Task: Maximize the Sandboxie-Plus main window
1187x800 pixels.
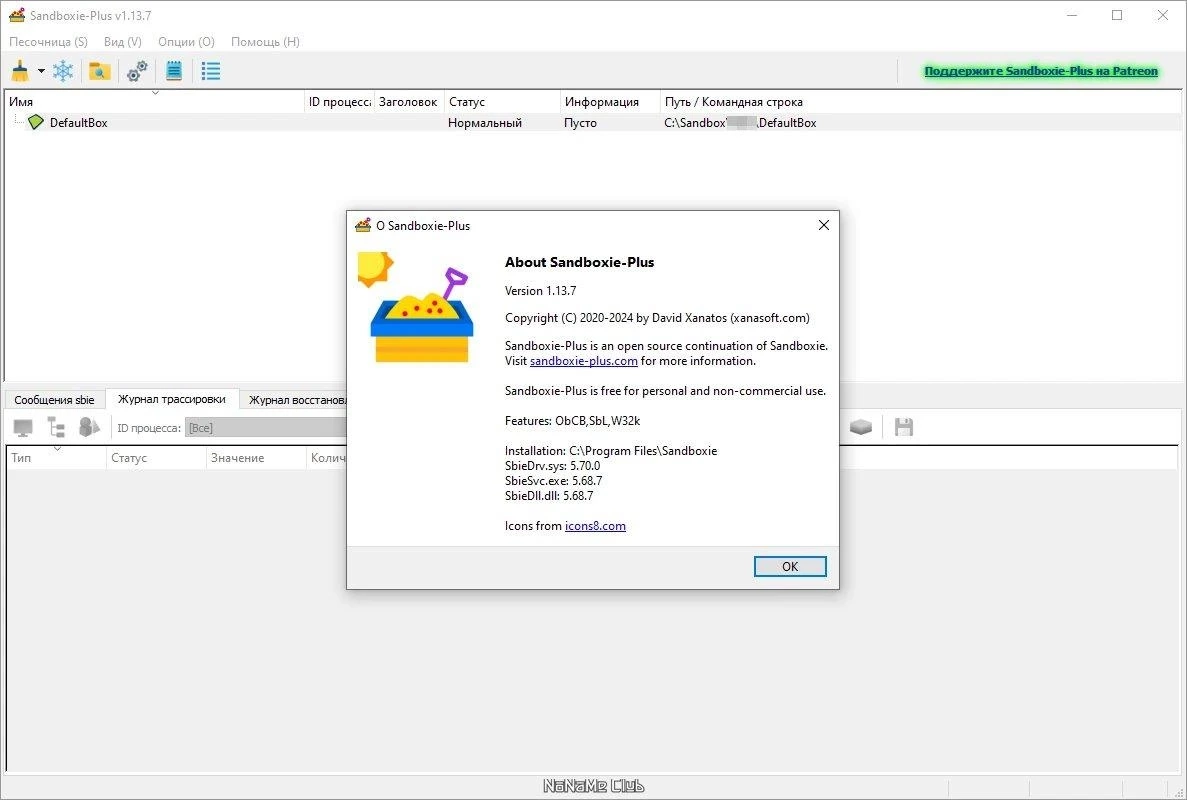Action: coord(1117,15)
